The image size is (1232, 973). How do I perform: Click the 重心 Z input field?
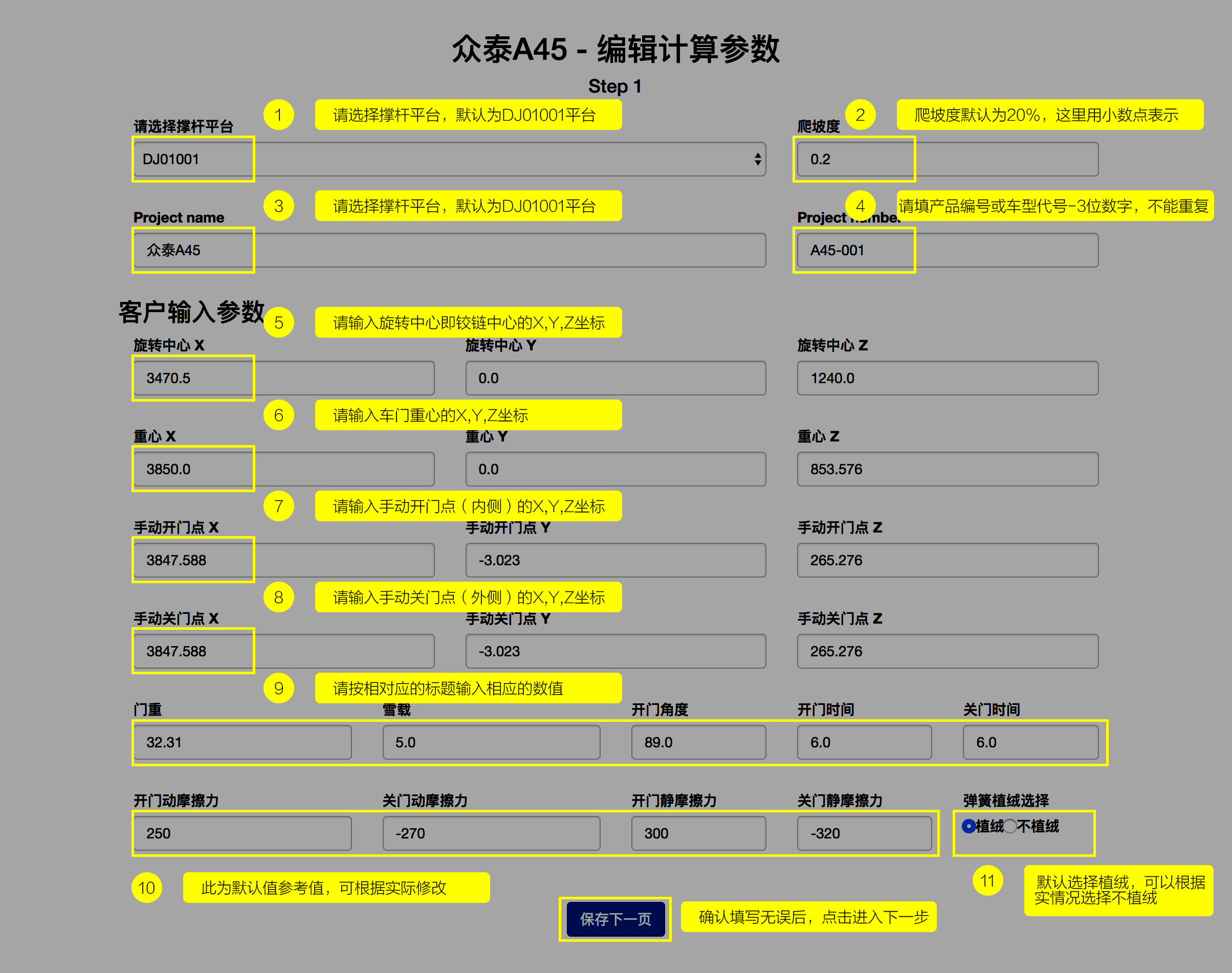(947, 469)
